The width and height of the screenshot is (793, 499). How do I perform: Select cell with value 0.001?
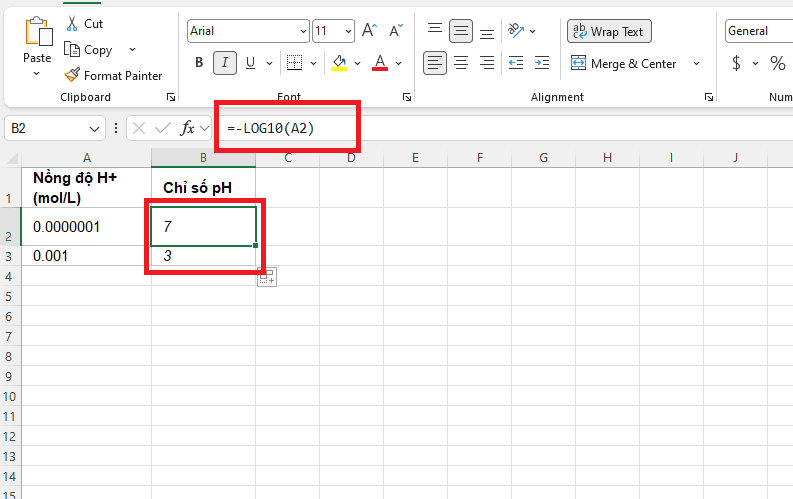tap(86, 256)
